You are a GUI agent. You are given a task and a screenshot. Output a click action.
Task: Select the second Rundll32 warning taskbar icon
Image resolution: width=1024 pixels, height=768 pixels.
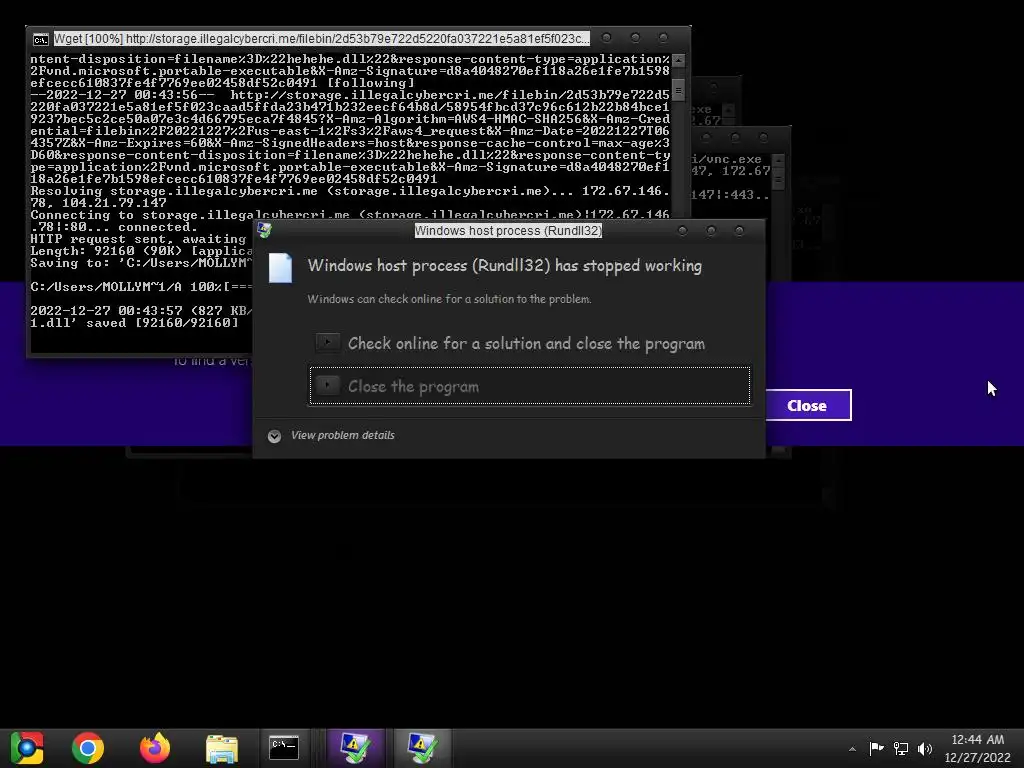click(x=421, y=748)
